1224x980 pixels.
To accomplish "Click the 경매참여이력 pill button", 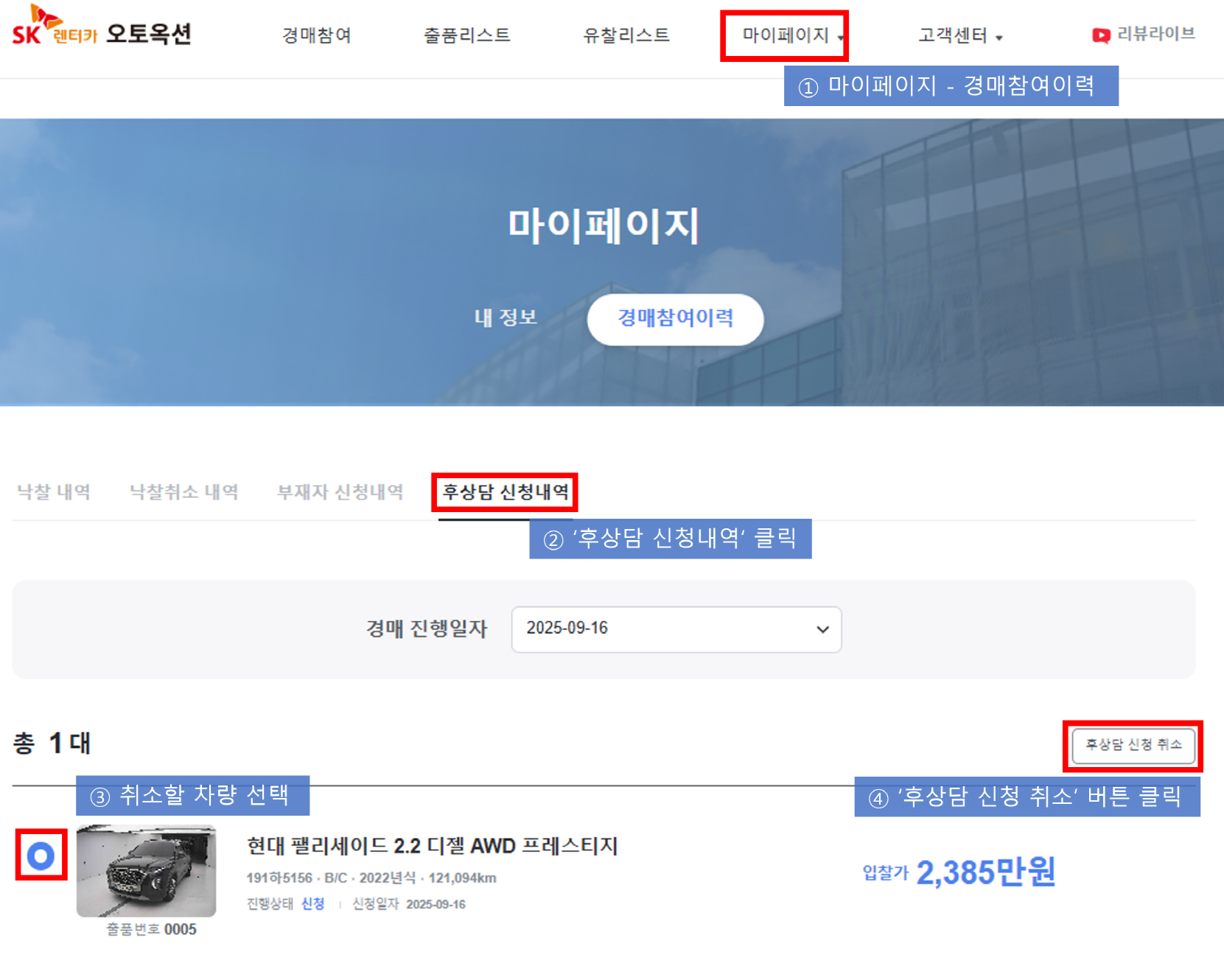I will click(x=675, y=318).
